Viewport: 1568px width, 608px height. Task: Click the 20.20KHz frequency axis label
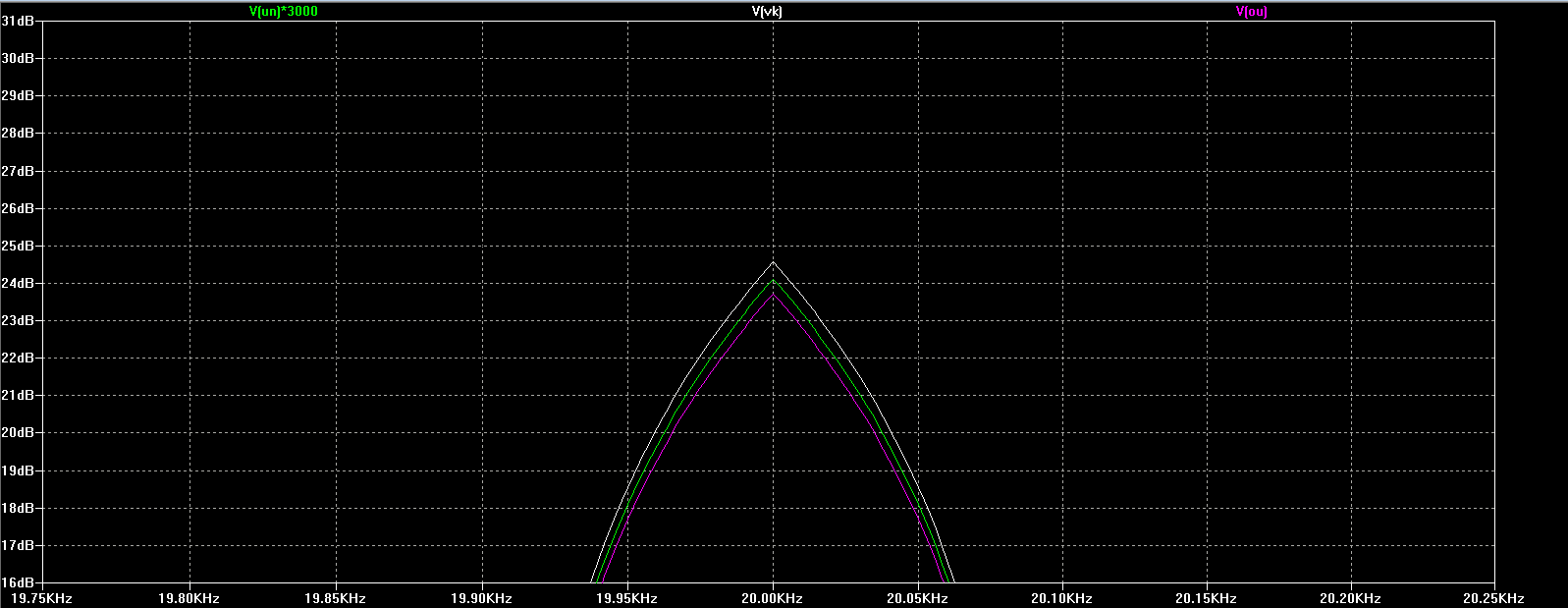coord(1351,598)
